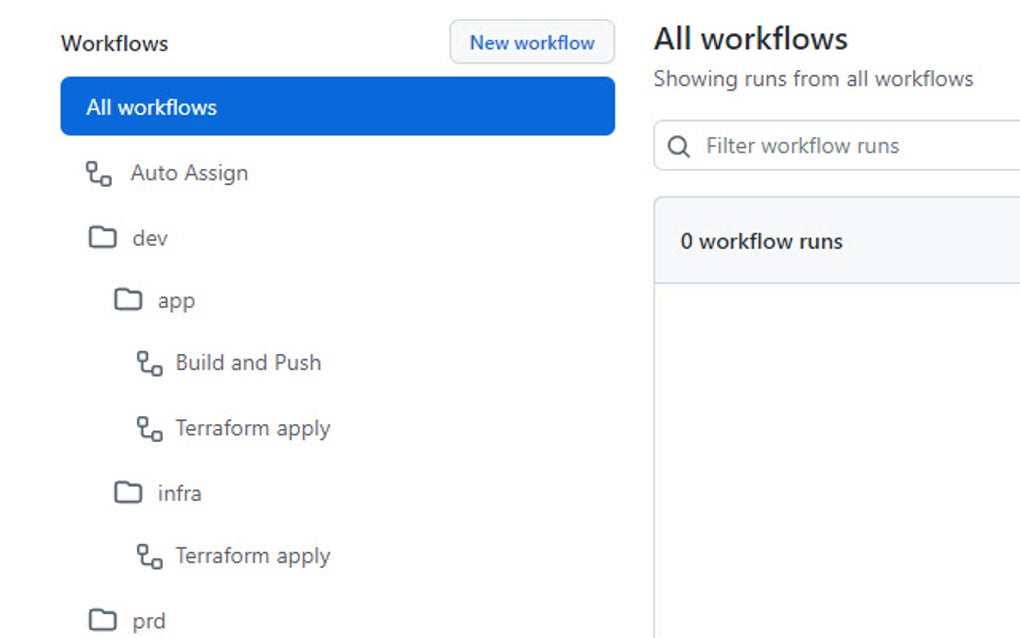Viewport: 1020px width, 638px height.
Task: Select the Build and Push workflow icon
Action: tap(148, 362)
